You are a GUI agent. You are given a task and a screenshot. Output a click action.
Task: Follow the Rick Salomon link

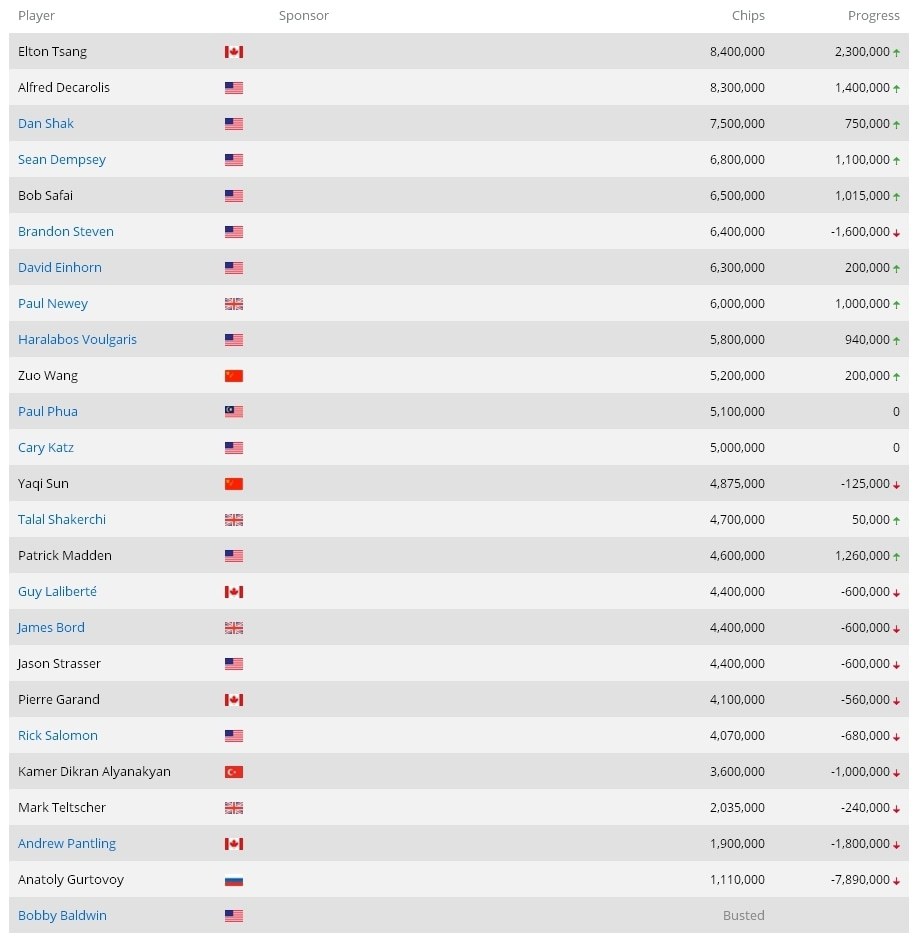pos(58,736)
